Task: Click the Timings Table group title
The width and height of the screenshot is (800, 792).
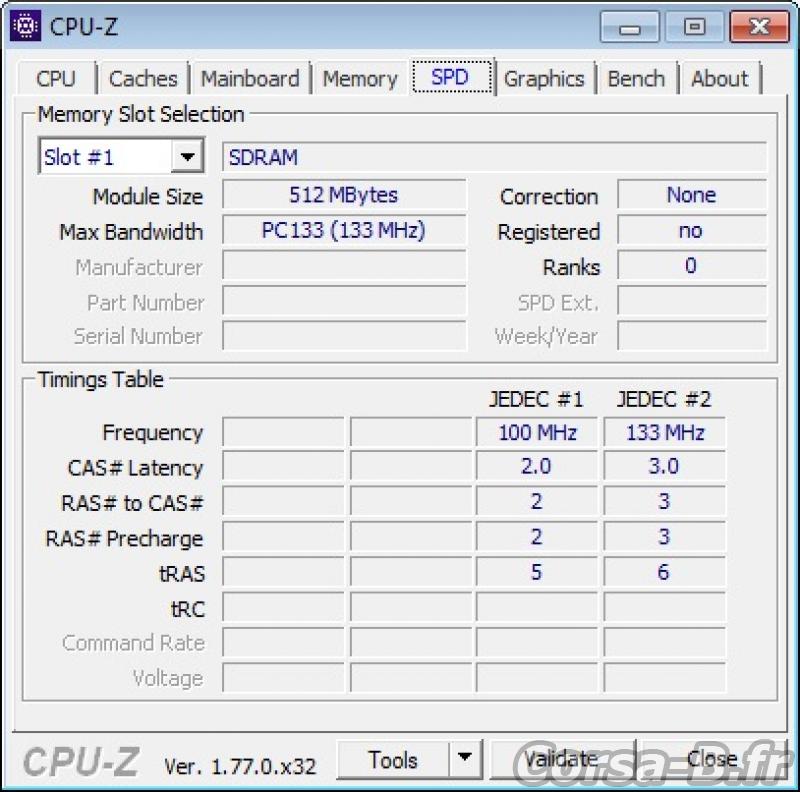Action: (101, 380)
